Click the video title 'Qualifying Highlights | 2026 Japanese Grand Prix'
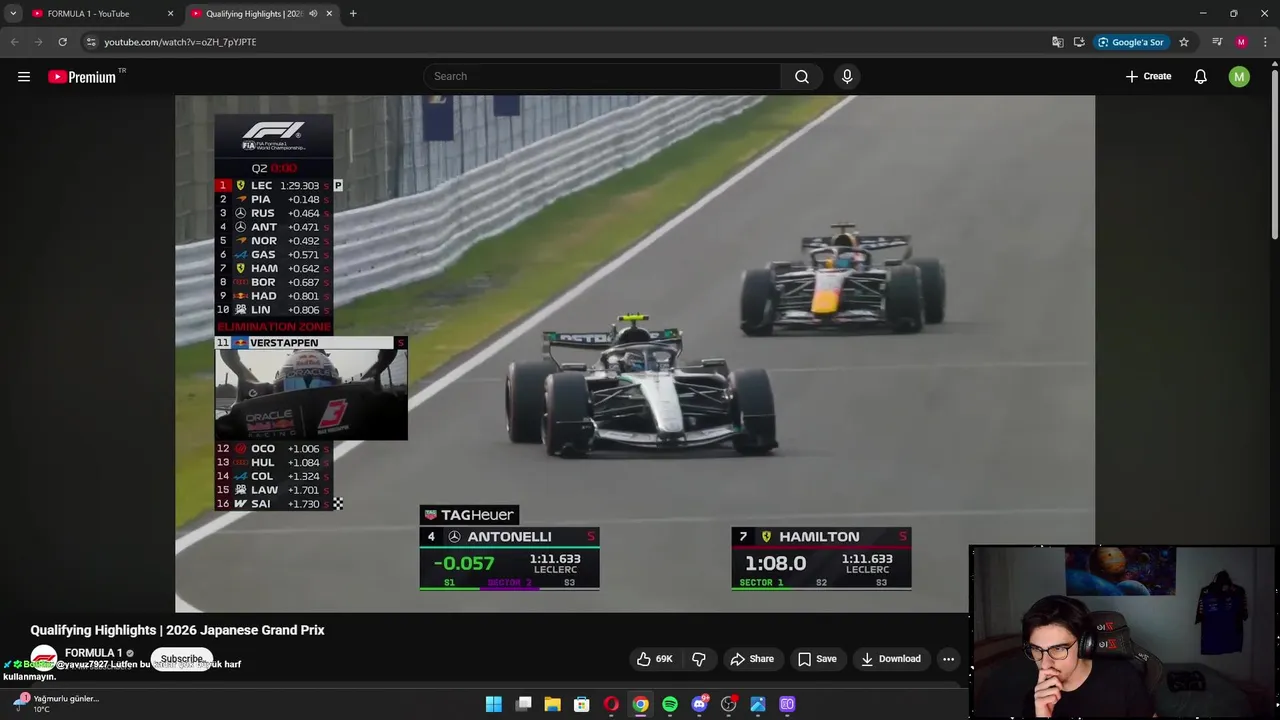This screenshot has height=720, width=1280. (177, 630)
